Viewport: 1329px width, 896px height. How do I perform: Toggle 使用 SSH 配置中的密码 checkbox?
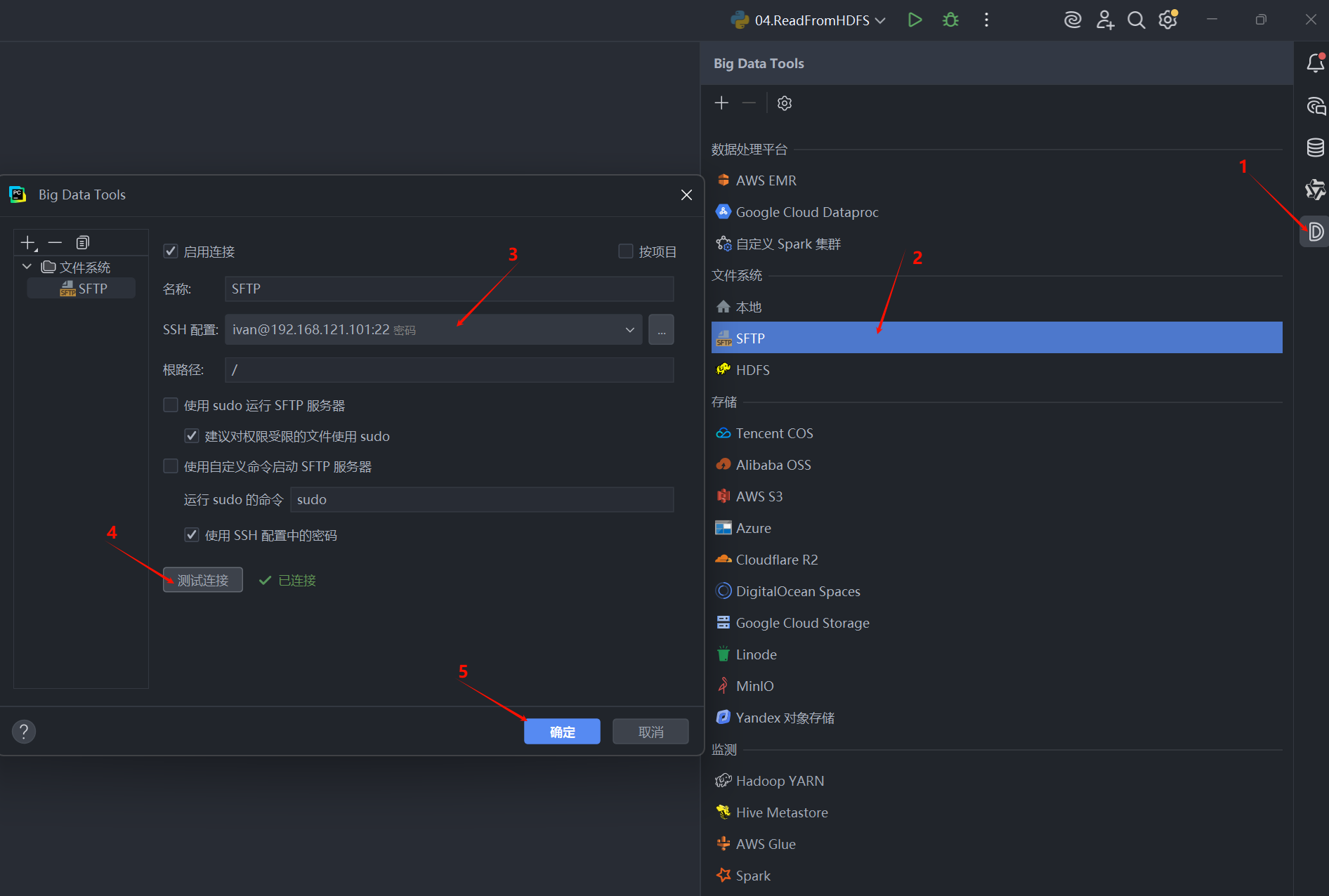tap(192, 535)
